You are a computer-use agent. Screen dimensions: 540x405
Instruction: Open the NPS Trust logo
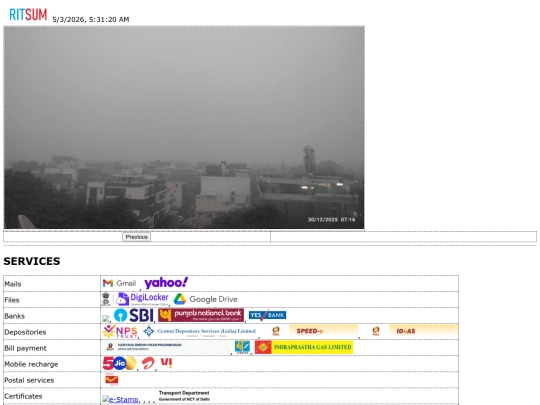click(120, 331)
